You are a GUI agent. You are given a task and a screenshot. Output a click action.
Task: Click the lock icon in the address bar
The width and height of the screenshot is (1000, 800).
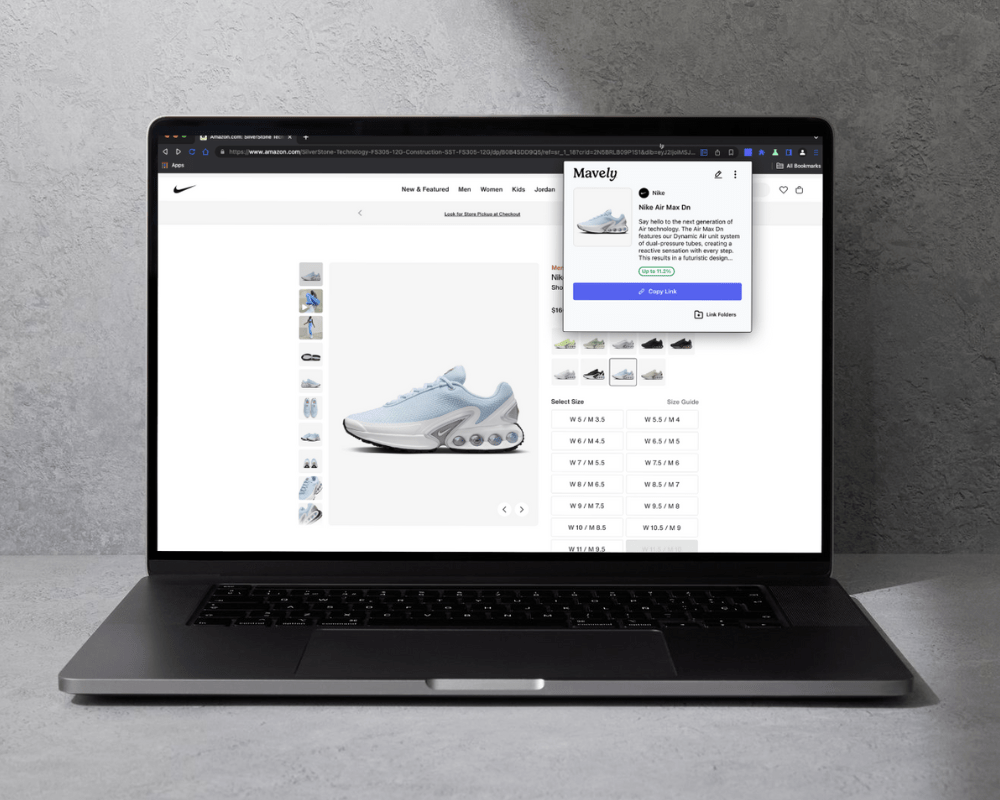(222, 152)
